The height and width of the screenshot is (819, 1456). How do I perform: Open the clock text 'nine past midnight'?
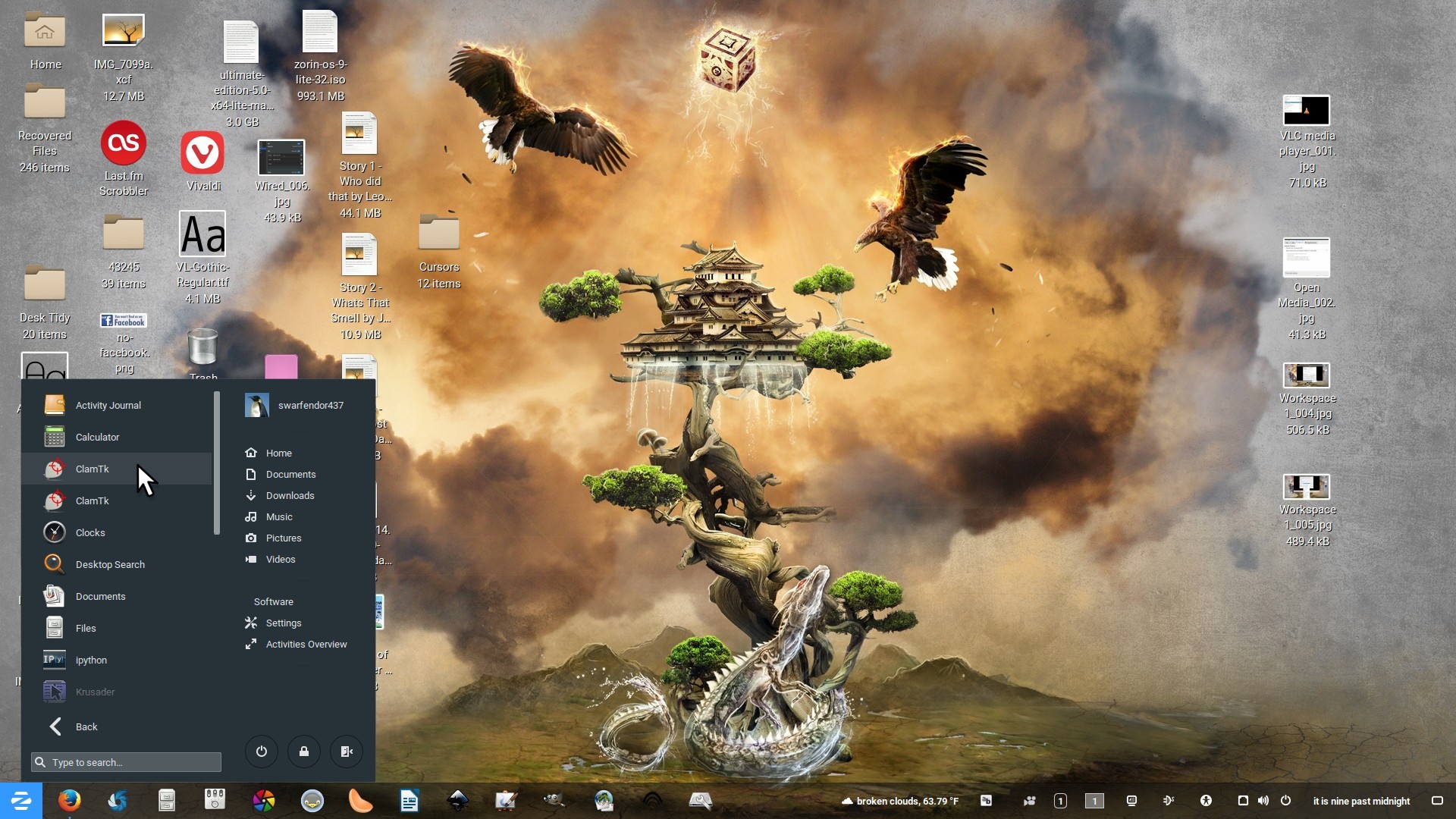pos(1360,801)
